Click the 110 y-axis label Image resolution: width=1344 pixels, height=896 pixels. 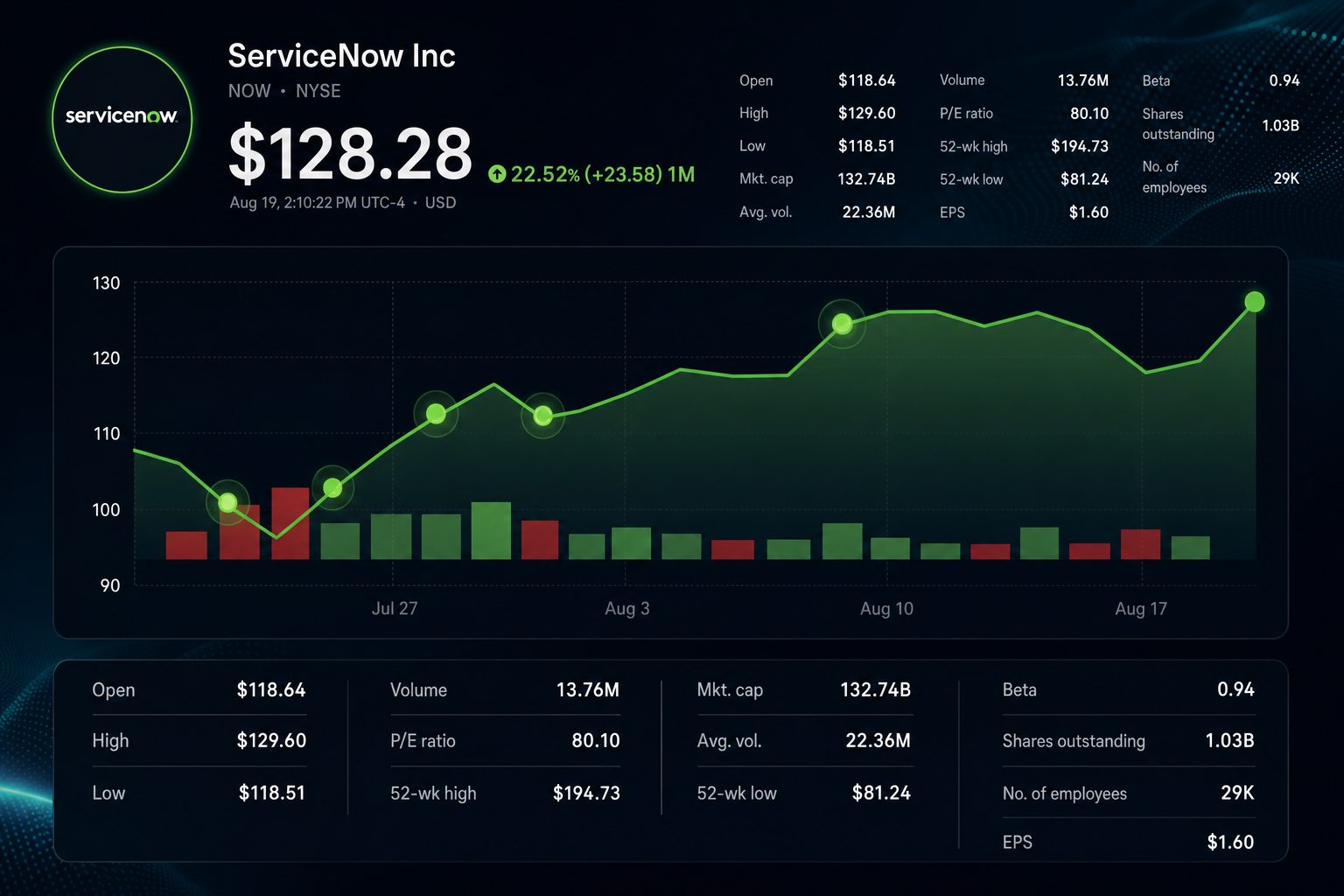click(x=106, y=434)
